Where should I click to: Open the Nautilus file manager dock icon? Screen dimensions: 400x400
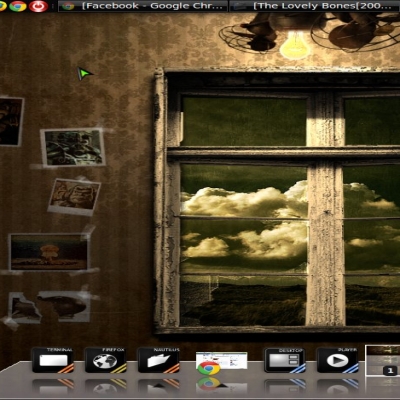point(159,360)
